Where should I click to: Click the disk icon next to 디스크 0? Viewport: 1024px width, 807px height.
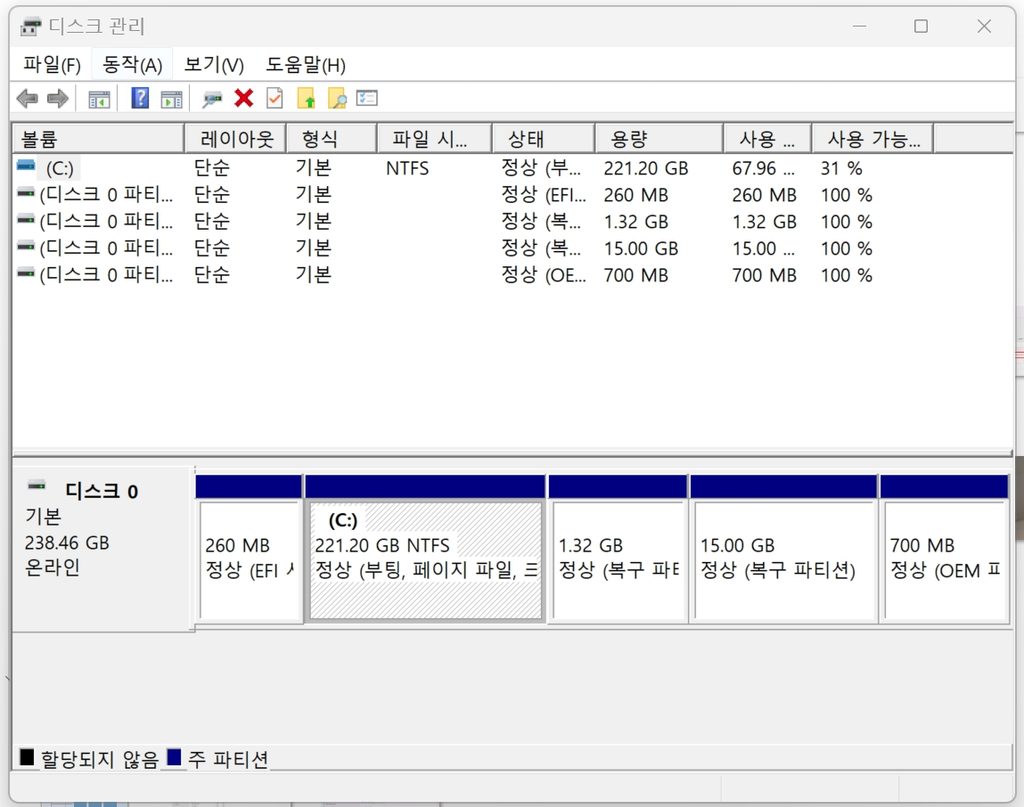pyautogui.click(x=37, y=486)
